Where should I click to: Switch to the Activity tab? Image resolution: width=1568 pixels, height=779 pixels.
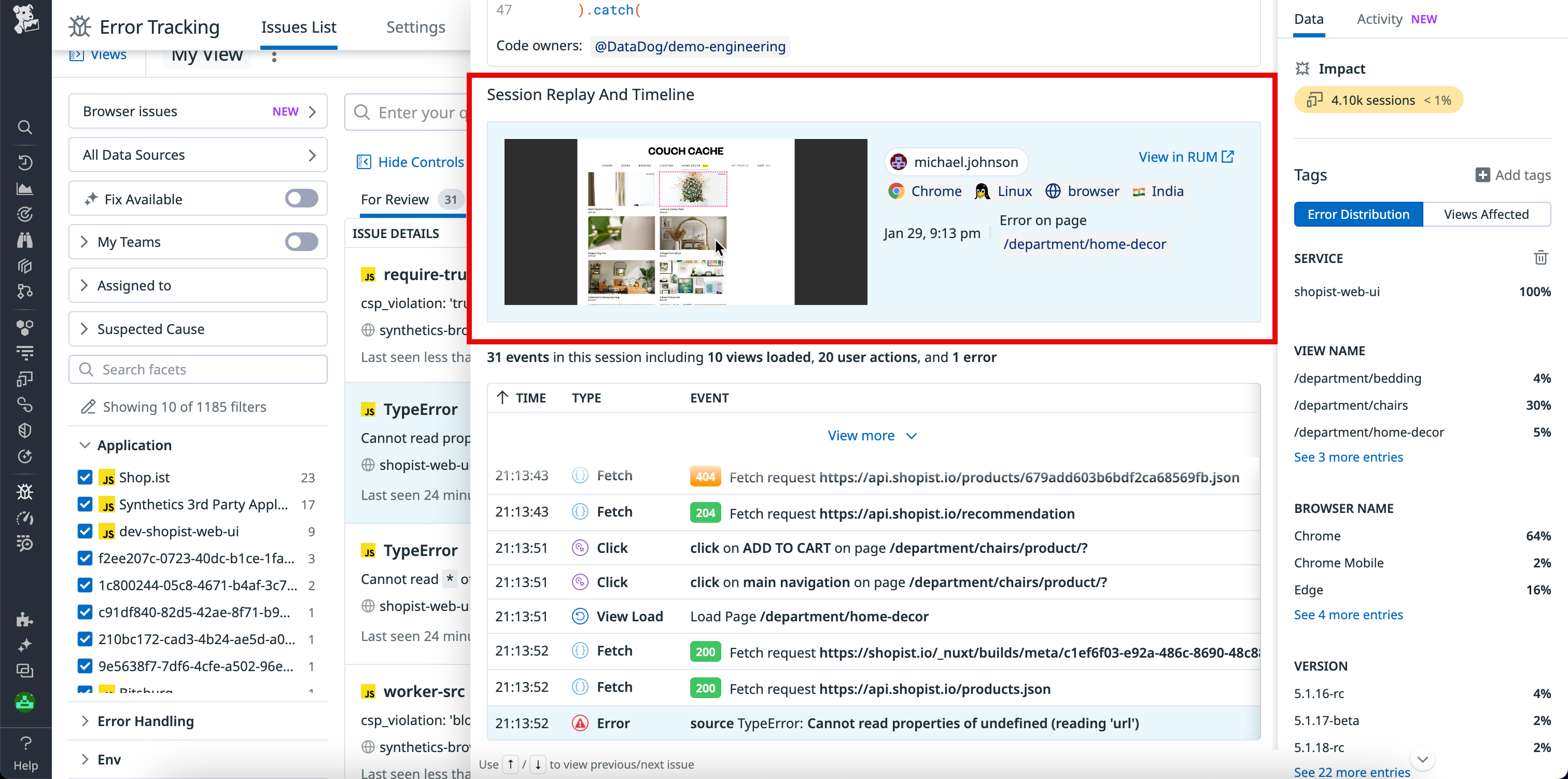coord(1379,19)
